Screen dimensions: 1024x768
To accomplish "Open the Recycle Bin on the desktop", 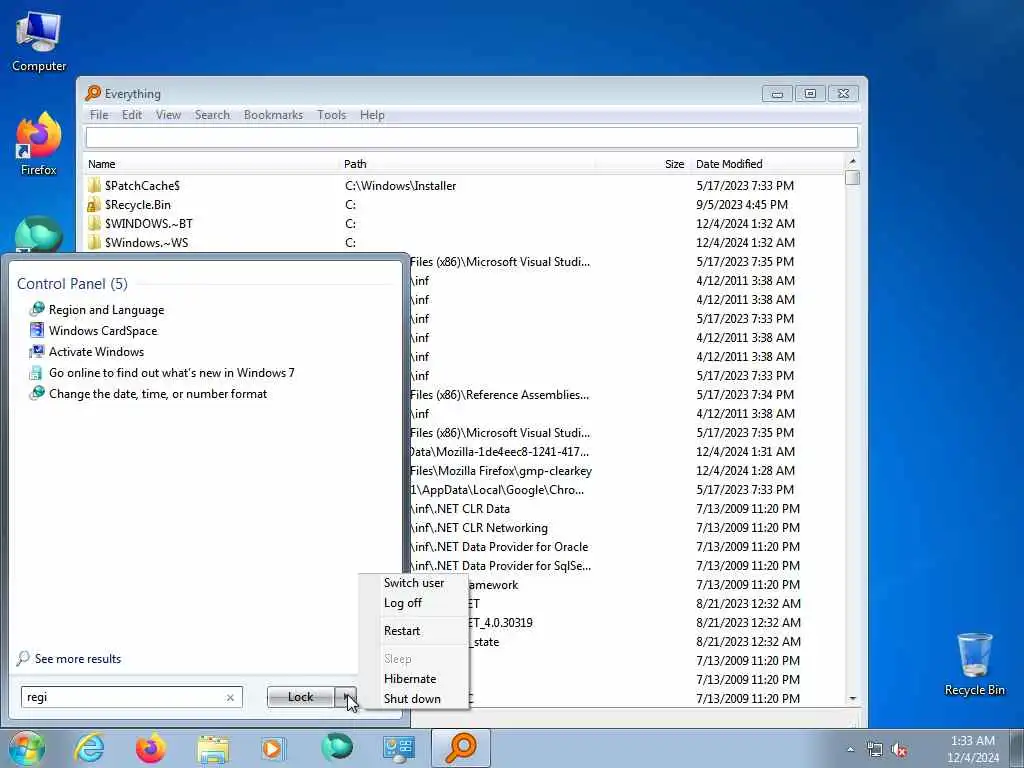I will tap(974, 665).
